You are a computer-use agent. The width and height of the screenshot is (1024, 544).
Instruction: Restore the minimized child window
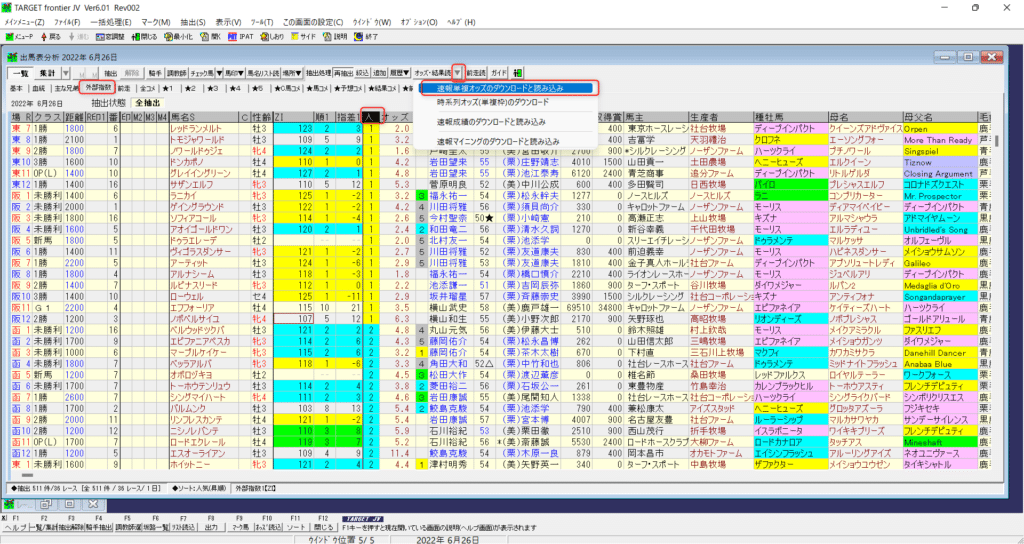(x=46, y=504)
